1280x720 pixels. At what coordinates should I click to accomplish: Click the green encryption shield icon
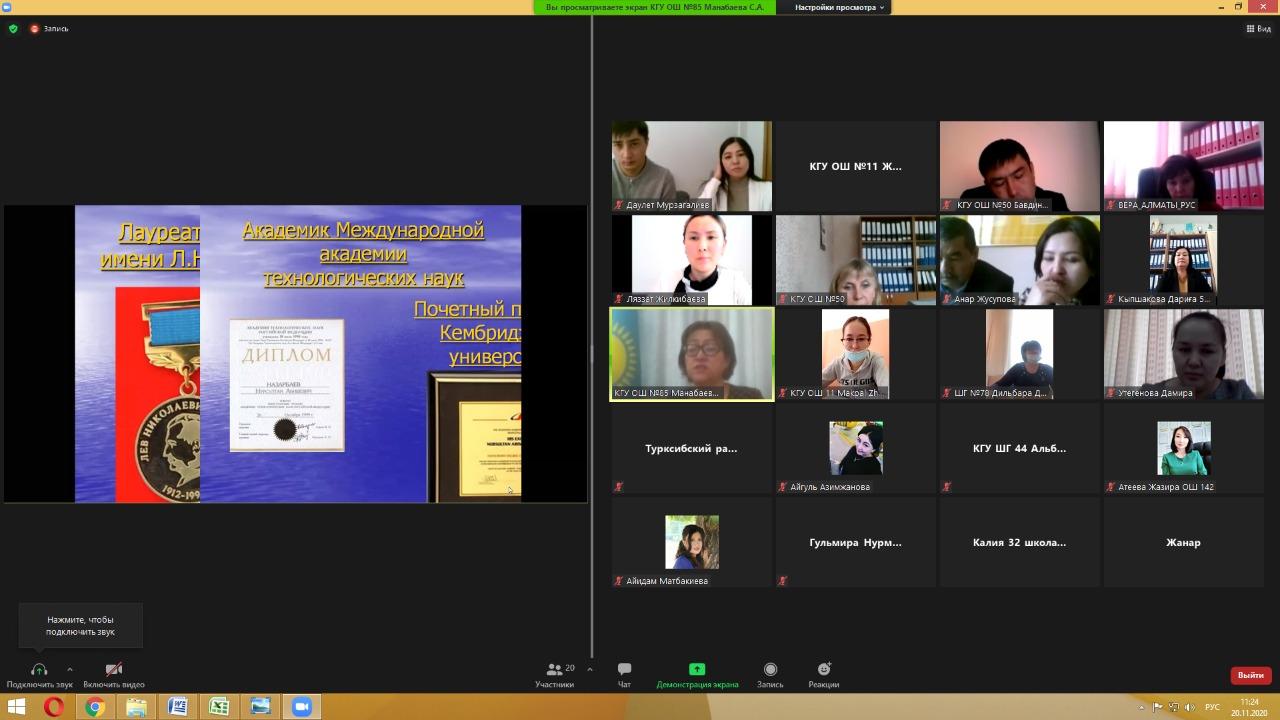click(13, 29)
